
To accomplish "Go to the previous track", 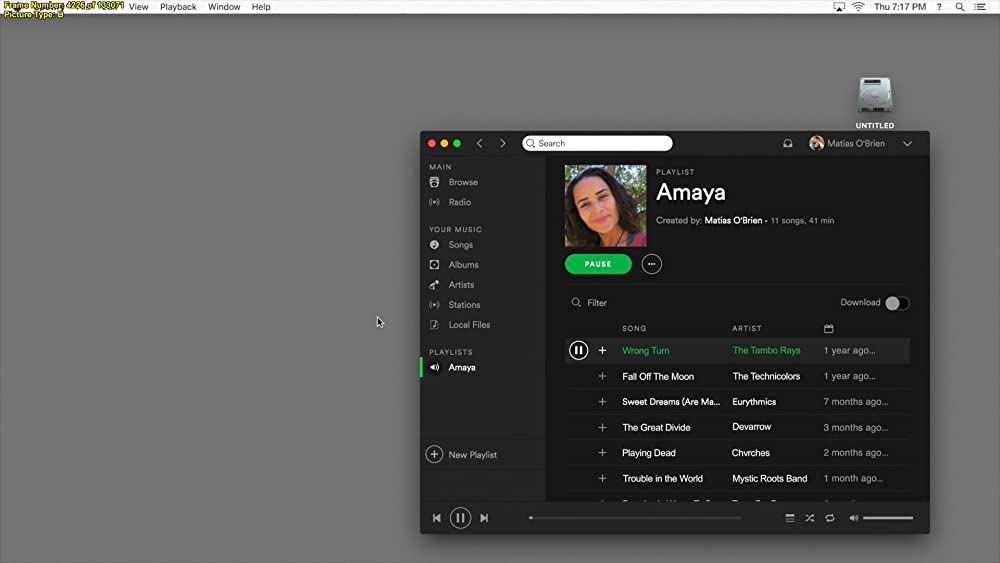I will tap(436, 518).
